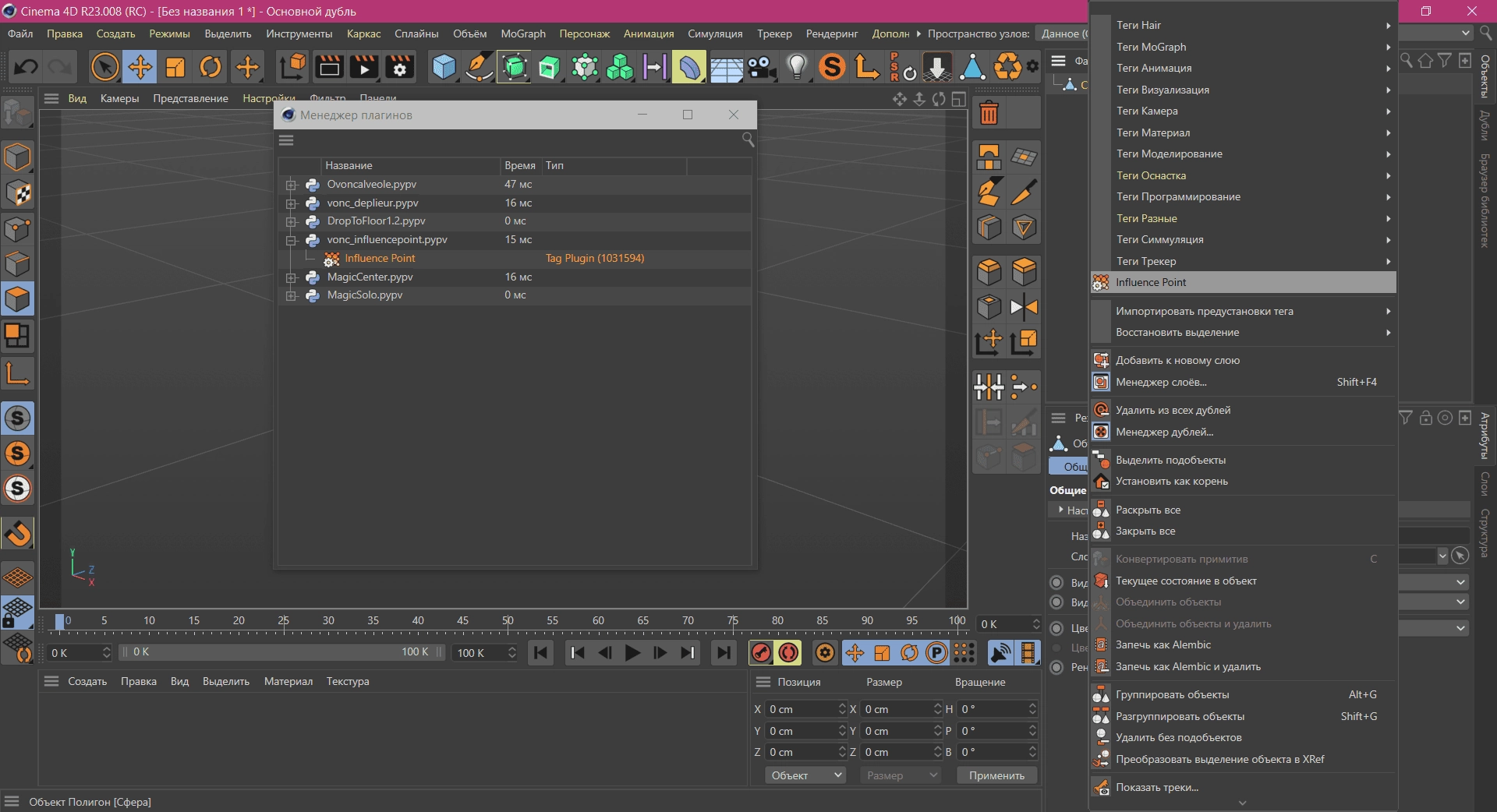Activate the Rotate tool
Viewport: 1497px width, 812px height.
(211, 67)
